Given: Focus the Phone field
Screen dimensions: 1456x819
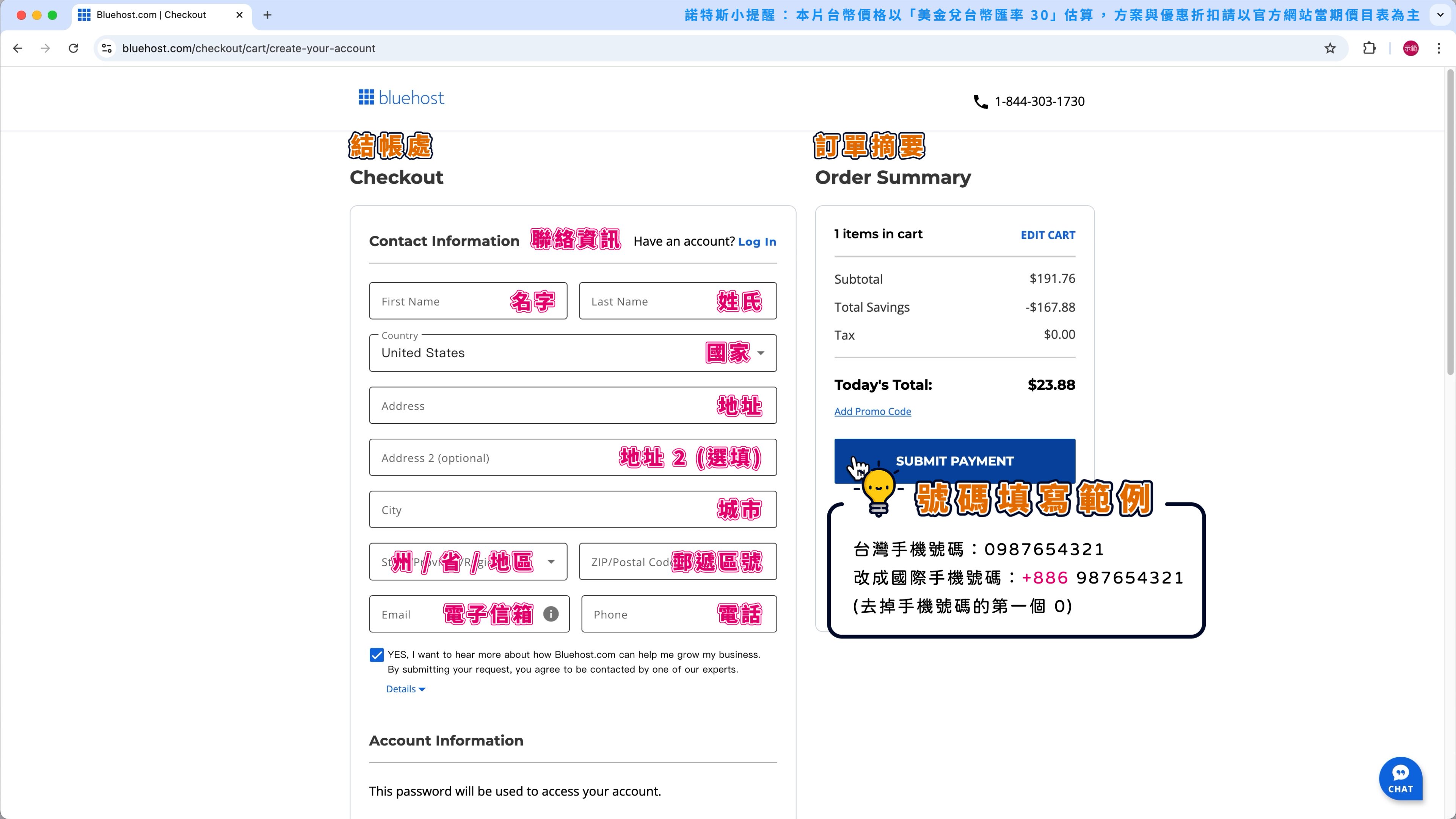Looking at the screenshot, I should [679, 614].
